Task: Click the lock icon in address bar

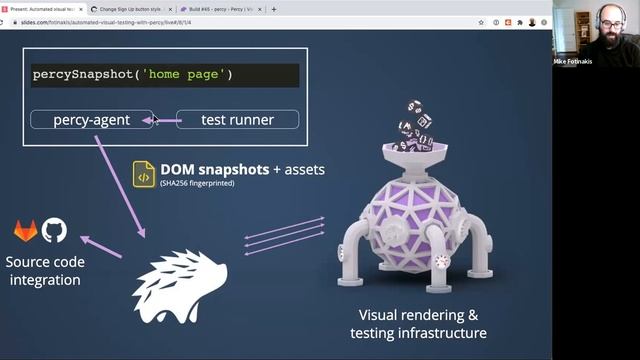Action: point(15,22)
